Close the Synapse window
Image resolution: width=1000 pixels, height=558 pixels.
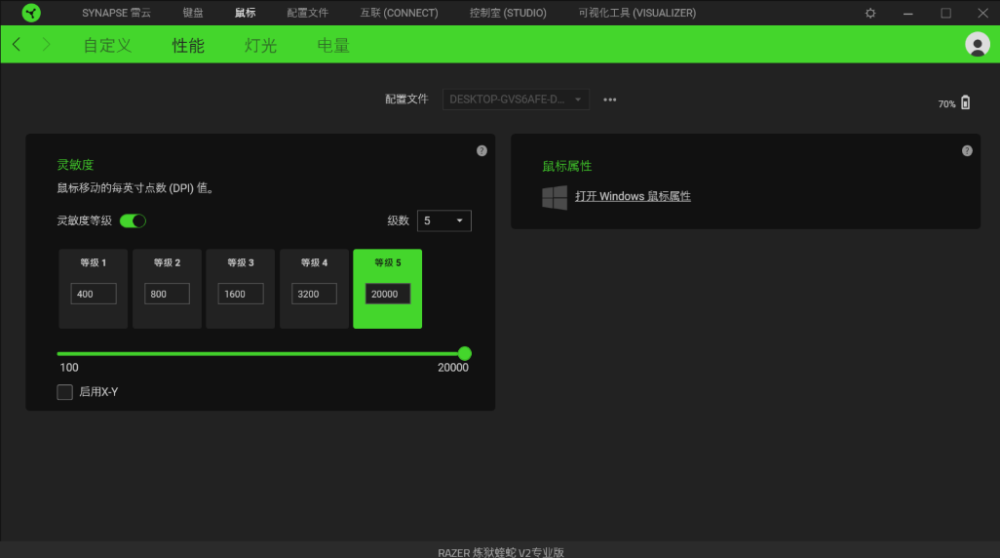[983, 13]
